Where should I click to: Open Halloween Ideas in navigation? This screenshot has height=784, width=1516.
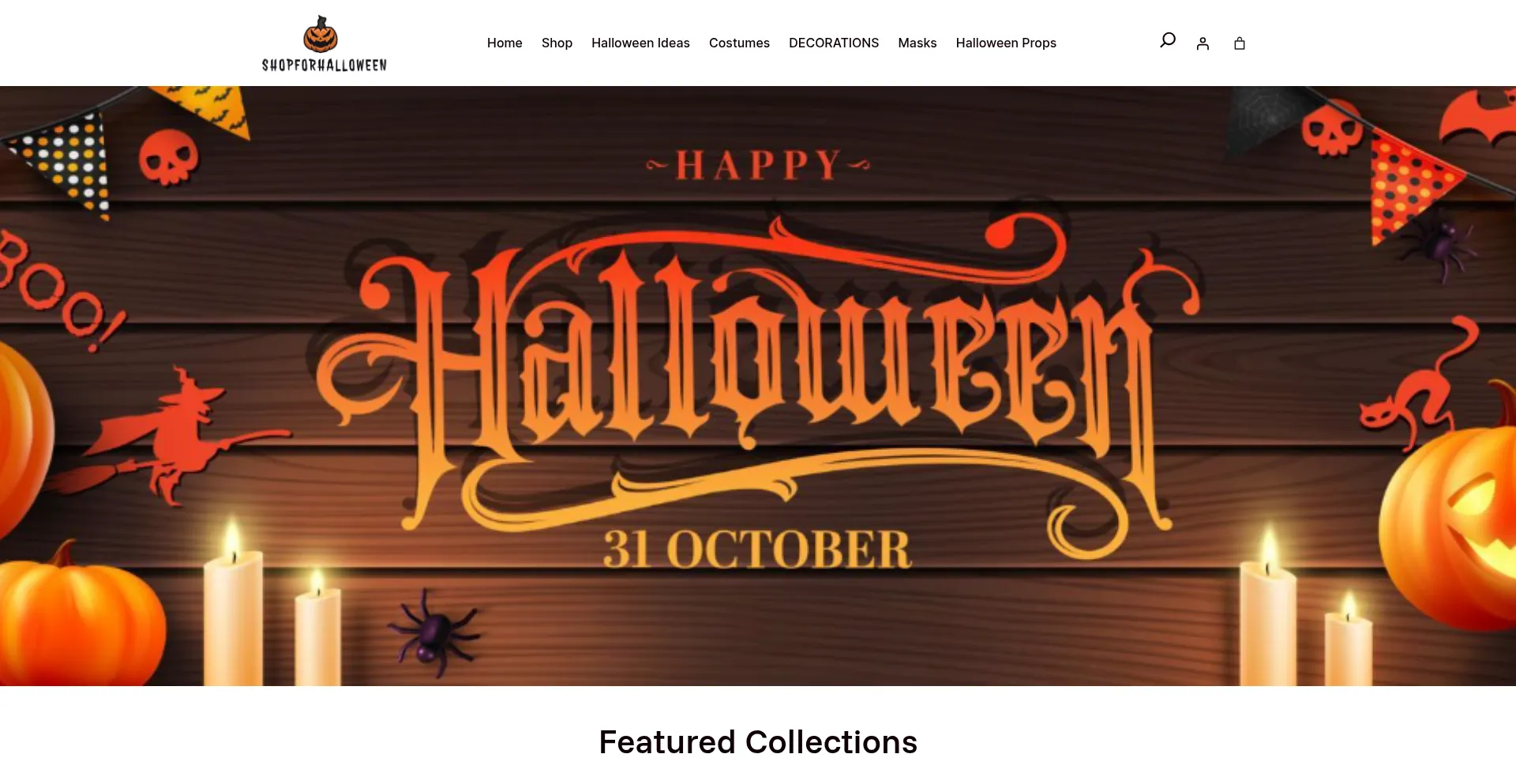click(640, 43)
